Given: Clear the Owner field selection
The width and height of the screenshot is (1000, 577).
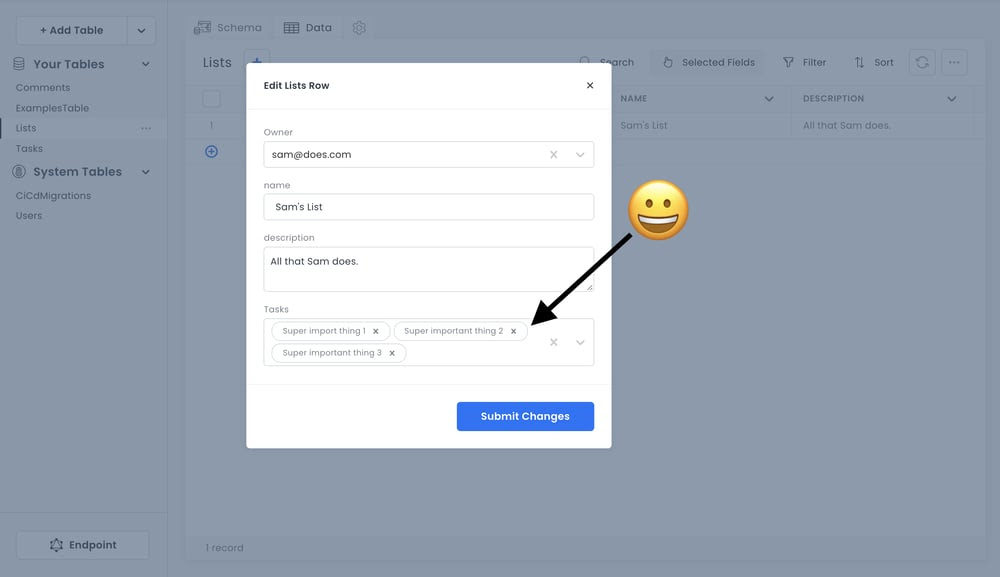Looking at the screenshot, I should click(x=553, y=155).
